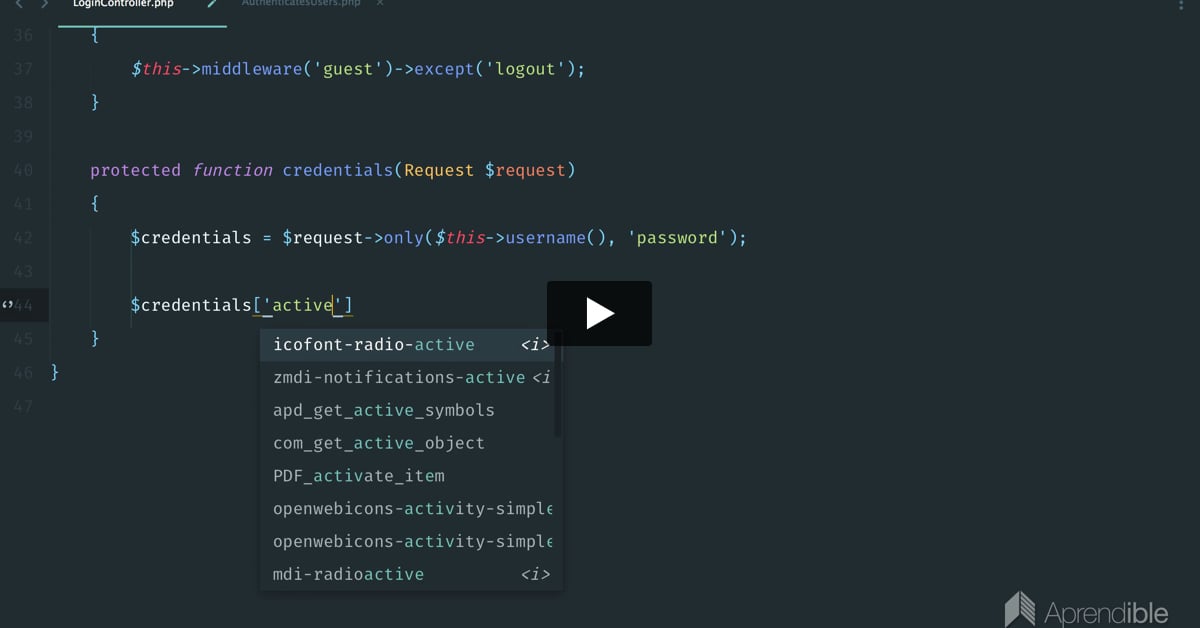Click the pencil icon beside LoginController.php tab
The height and width of the screenshot is (628, 1200).
coord(213,4)
